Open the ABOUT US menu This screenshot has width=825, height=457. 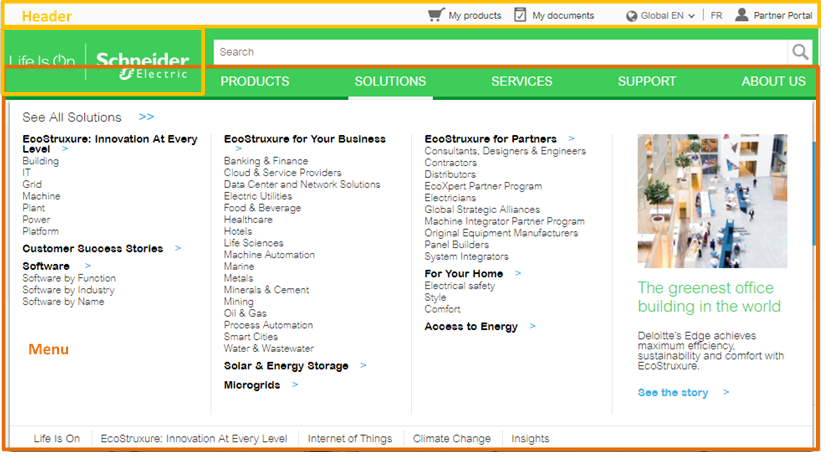[x=773, y=82]
